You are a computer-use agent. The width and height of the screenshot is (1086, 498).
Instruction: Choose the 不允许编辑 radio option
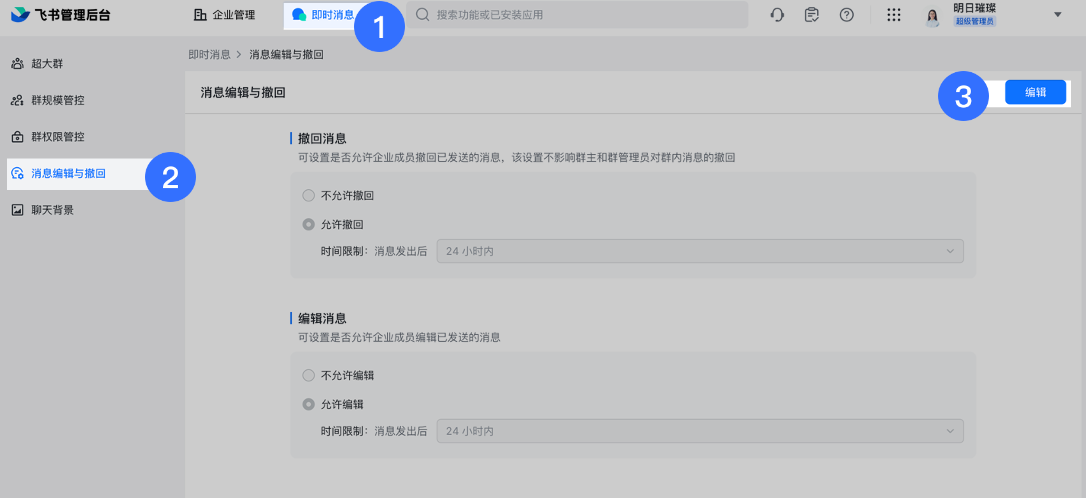pyautogui.click(x=308, y=375)
